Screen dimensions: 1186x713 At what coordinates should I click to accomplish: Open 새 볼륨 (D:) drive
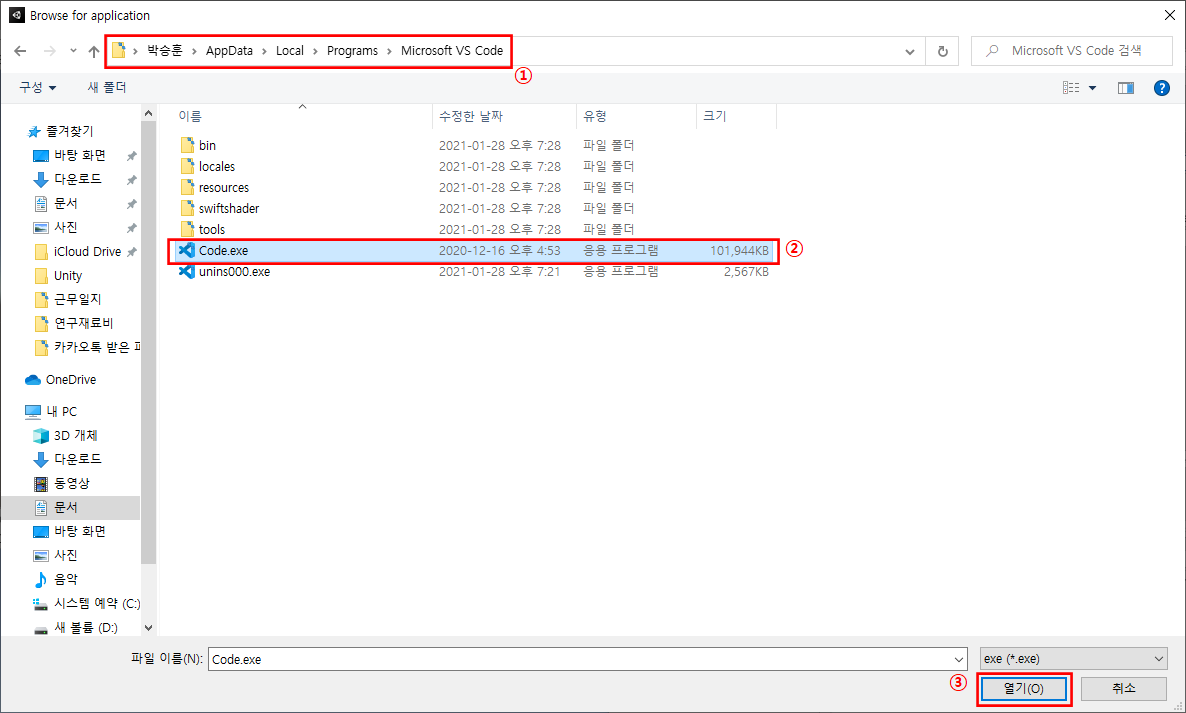pyautogui.click(x=85, y=628)
